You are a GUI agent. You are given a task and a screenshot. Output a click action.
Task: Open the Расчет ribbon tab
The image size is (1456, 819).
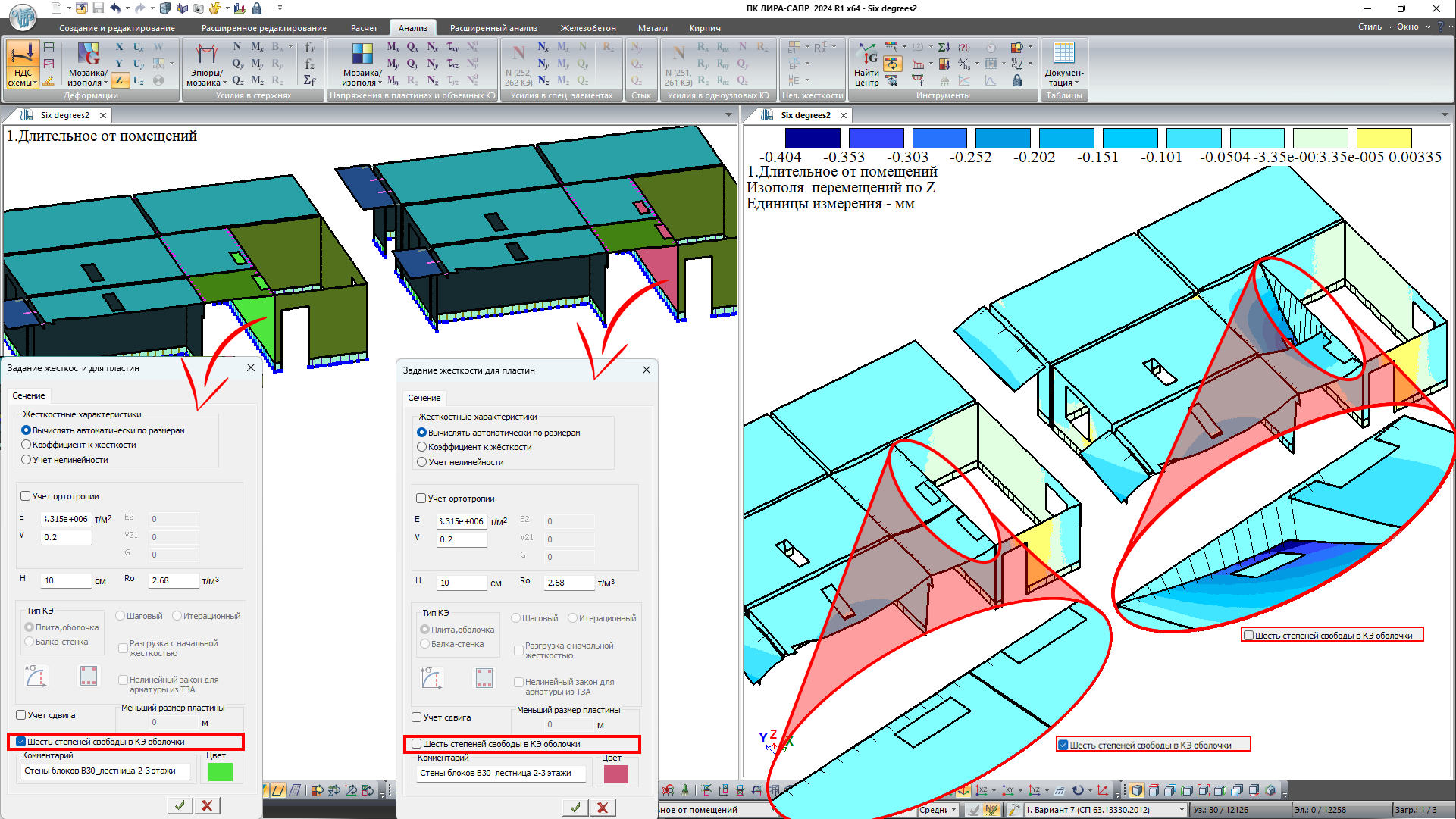coord(364,28)
